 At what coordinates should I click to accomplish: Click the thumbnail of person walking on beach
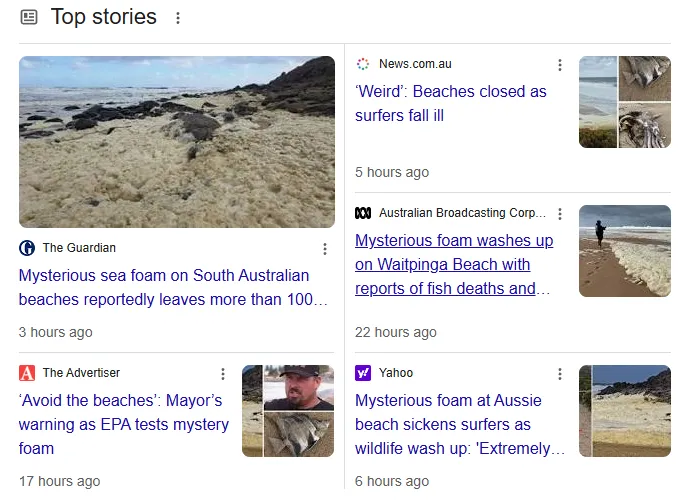coord(625,251)
